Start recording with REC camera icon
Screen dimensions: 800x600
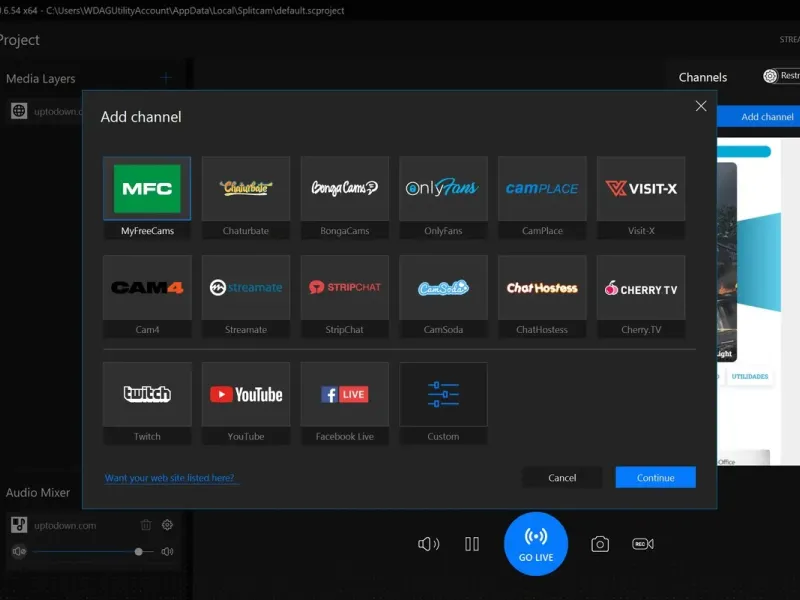coord(643,544)
